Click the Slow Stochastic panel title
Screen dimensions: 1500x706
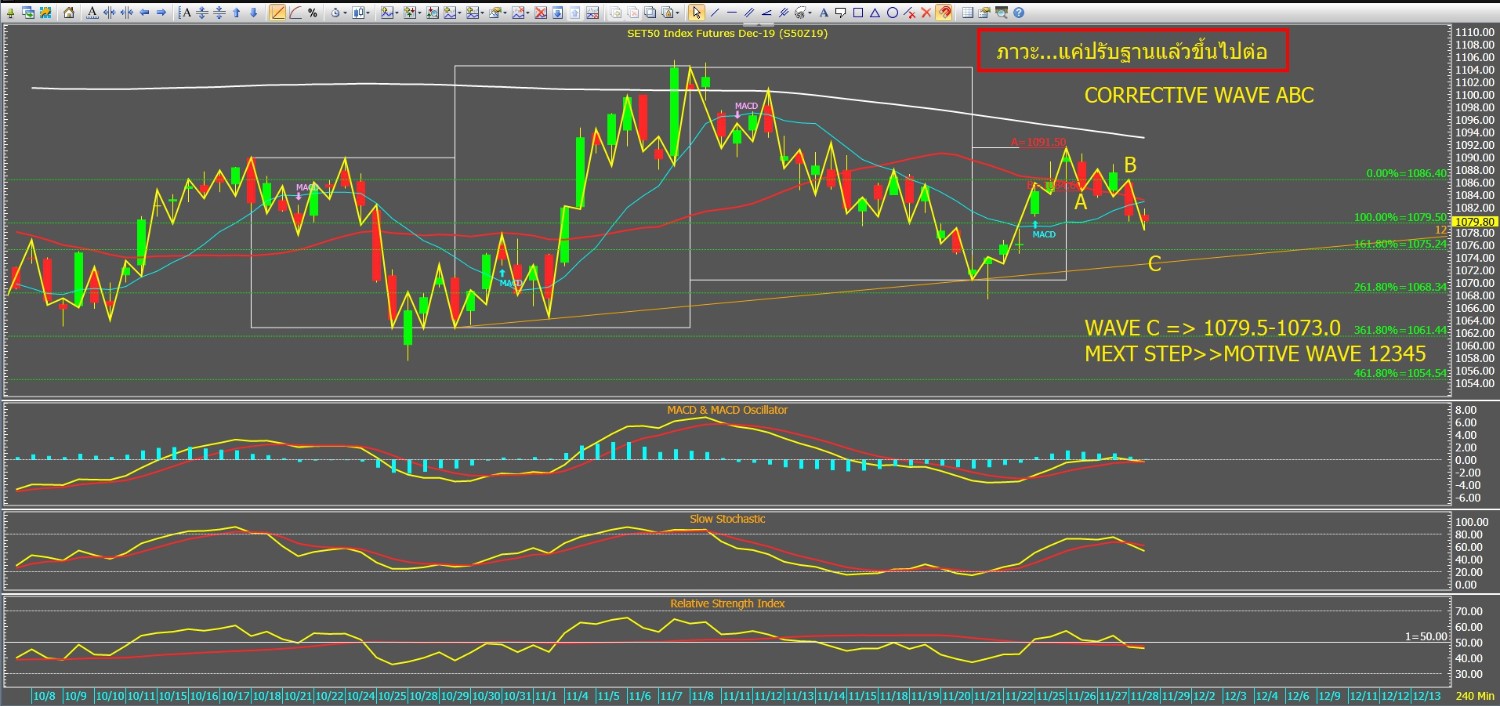tap(727, 519)
